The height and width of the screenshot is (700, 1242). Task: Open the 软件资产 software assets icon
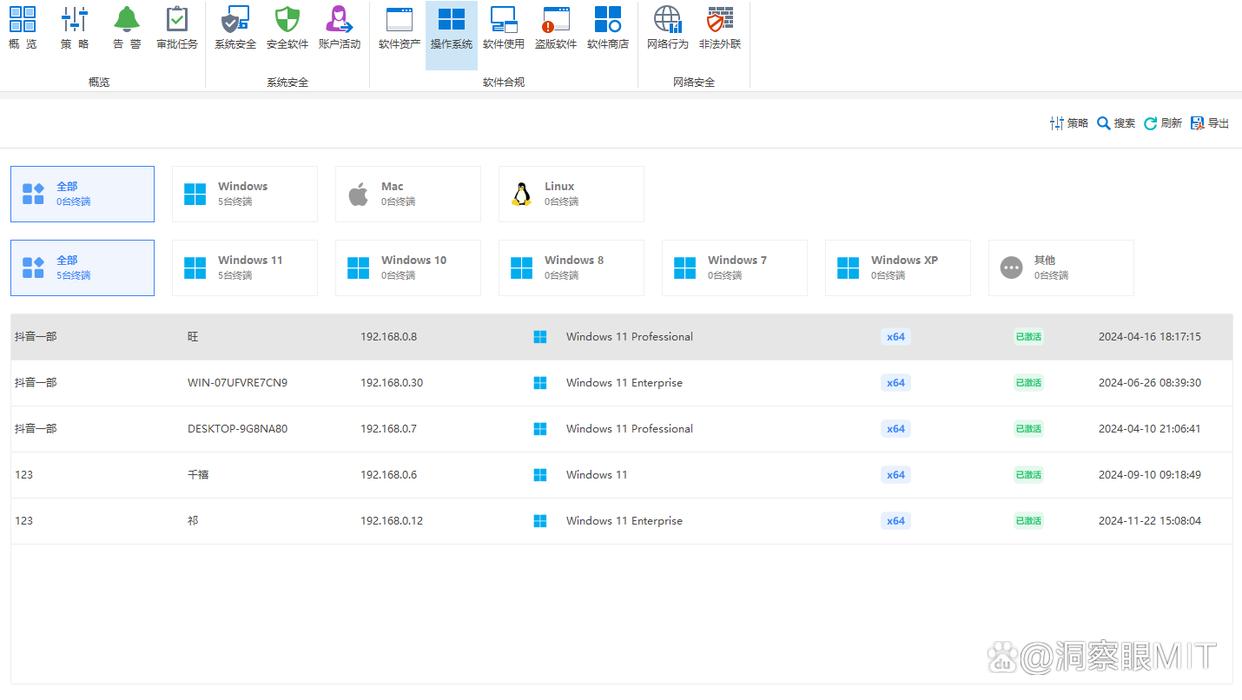(399, 28)
